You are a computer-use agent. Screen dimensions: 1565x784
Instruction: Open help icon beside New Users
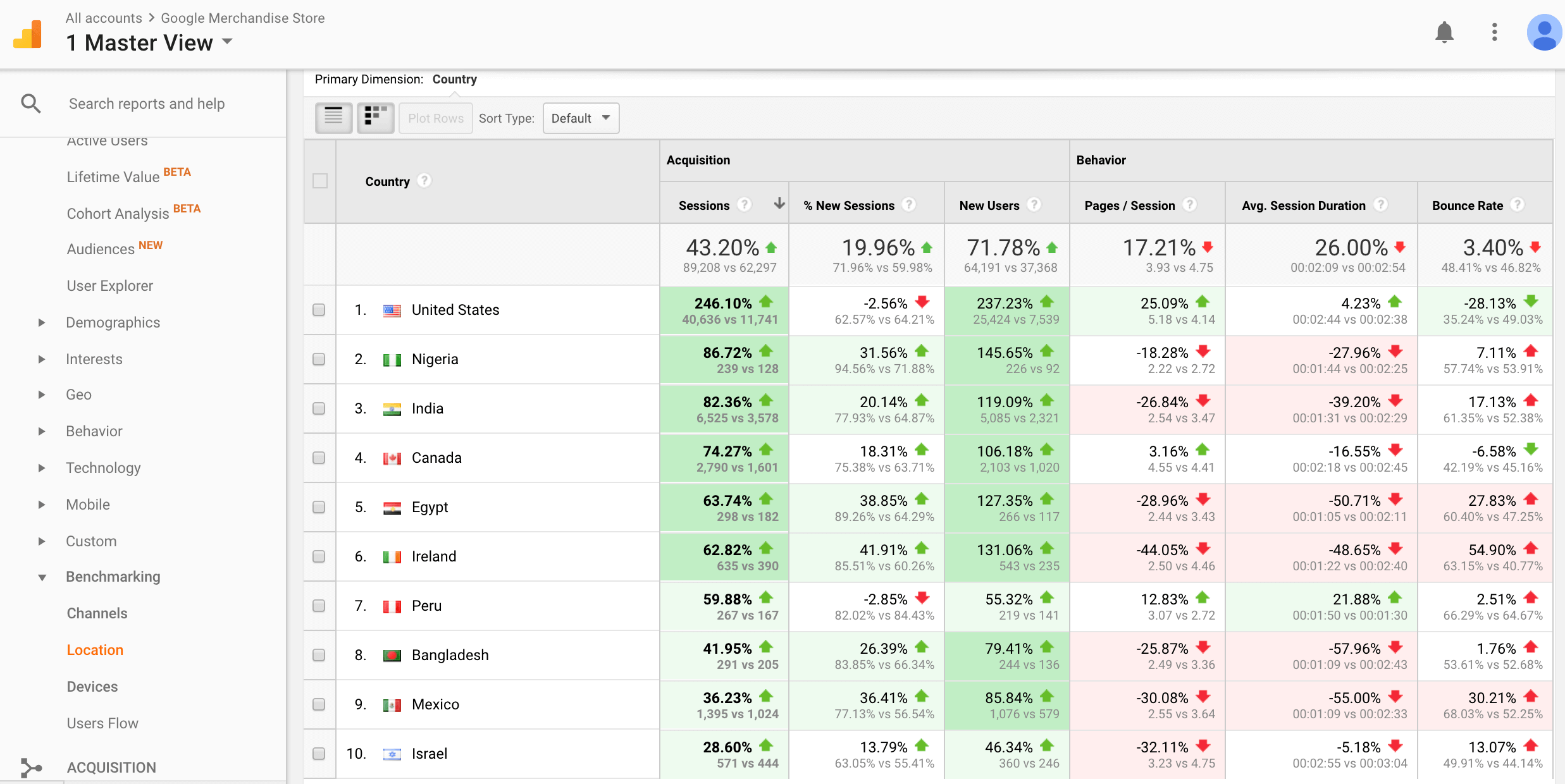(x=1034, y=204)
